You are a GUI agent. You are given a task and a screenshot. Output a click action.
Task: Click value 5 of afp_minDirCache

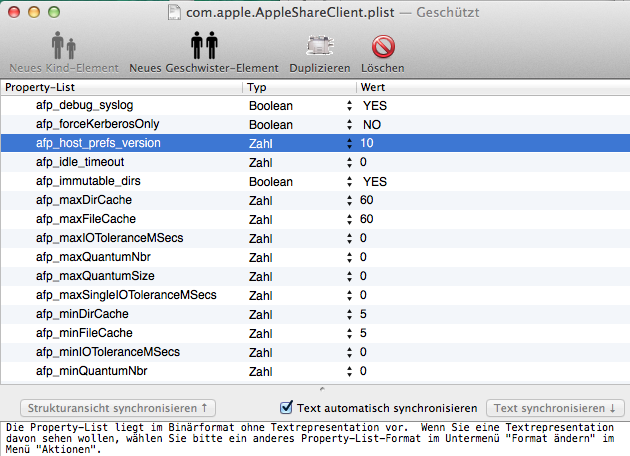tap(363, 314)
